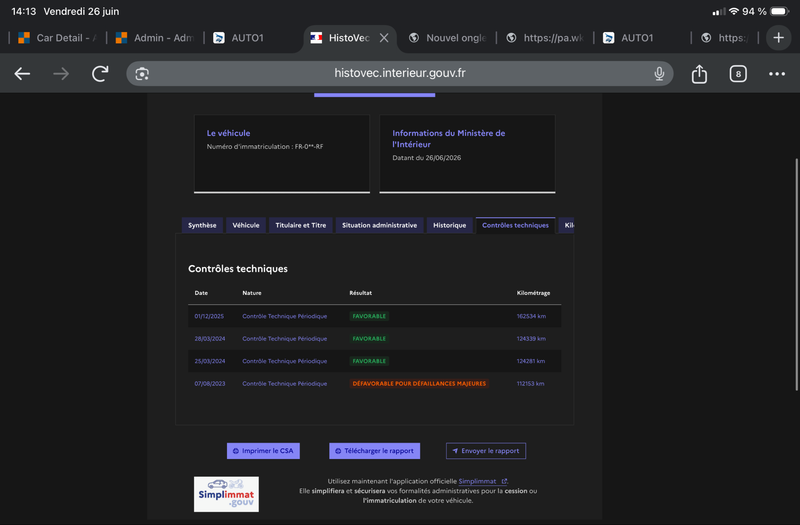This screenshot has height=525, width=800.
Task: Tap the camera search icon in address bar
Action: point(142,74)
